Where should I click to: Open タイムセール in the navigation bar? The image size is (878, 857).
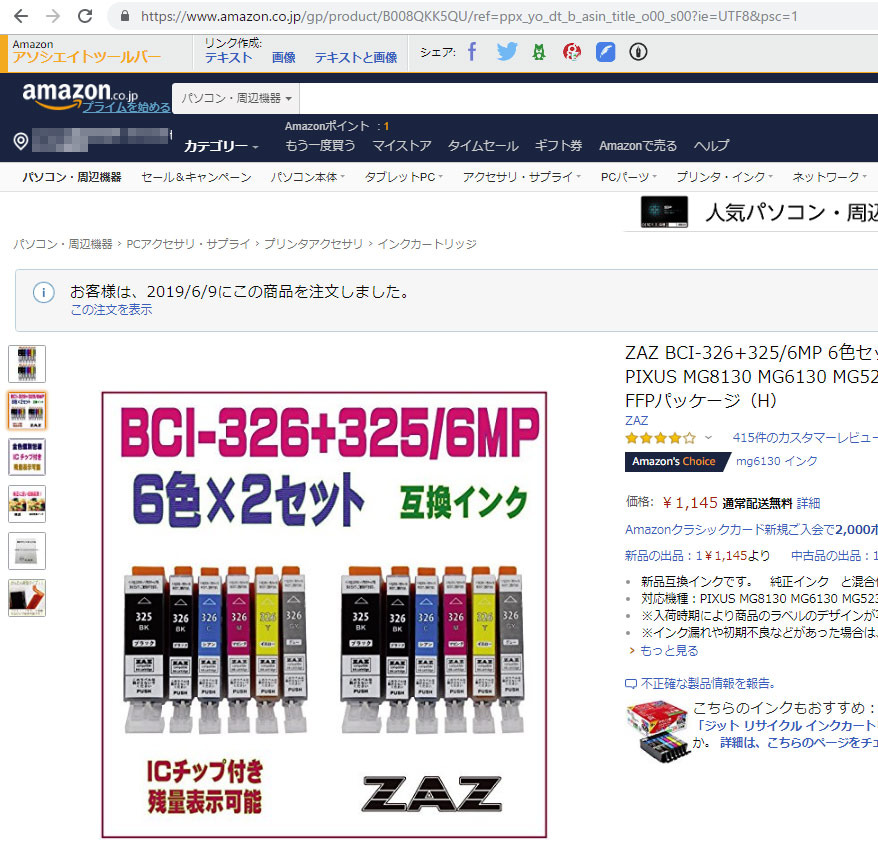pos(483,146)
